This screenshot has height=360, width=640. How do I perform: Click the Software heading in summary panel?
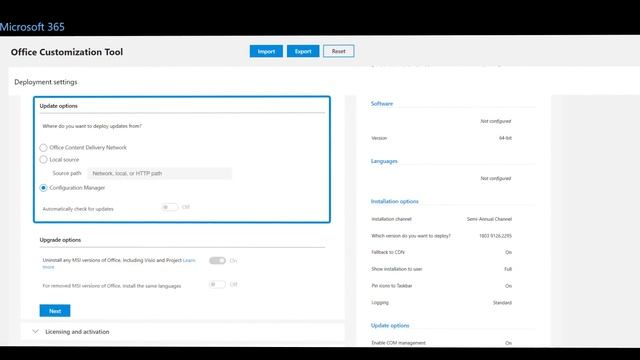click(382, 104)
